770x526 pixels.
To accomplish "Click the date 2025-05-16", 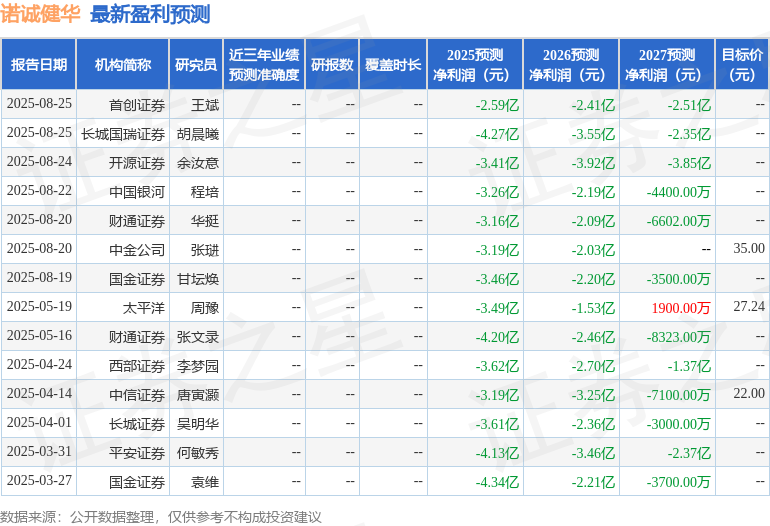I will [39, 335].
